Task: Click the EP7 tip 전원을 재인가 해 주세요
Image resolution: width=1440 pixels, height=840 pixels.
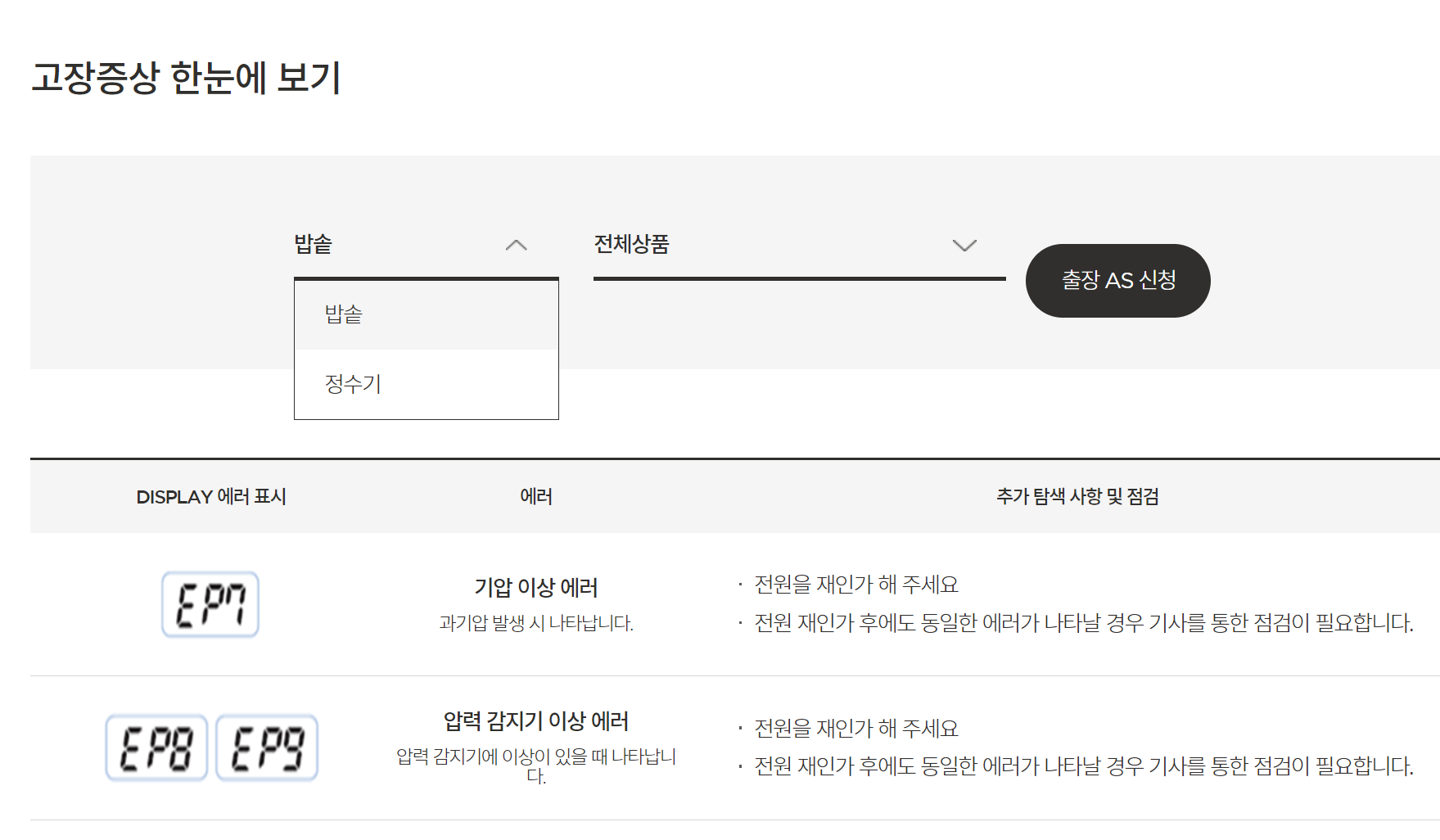Action: click(x=856, y=585)
